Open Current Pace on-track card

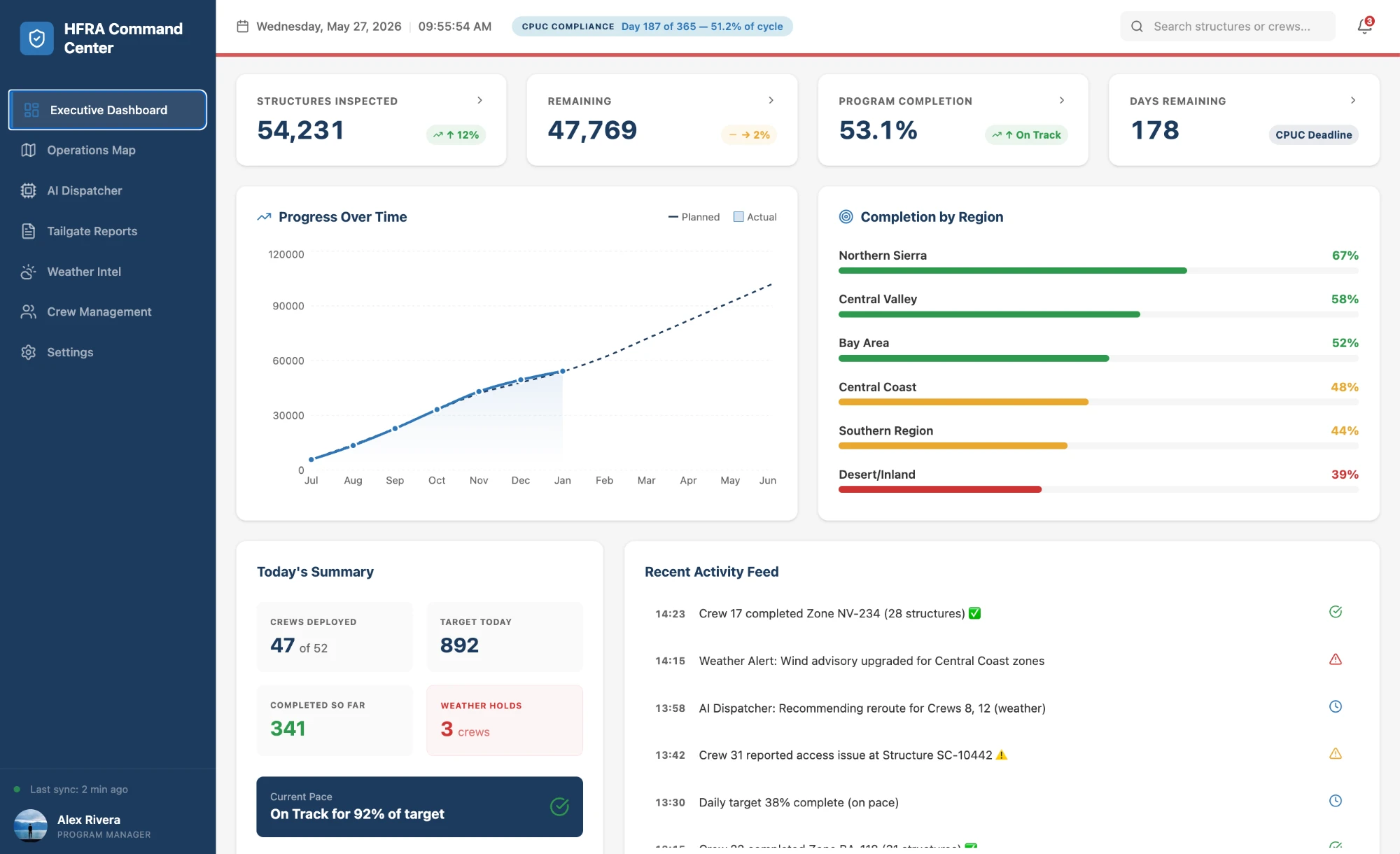[419, 806]
